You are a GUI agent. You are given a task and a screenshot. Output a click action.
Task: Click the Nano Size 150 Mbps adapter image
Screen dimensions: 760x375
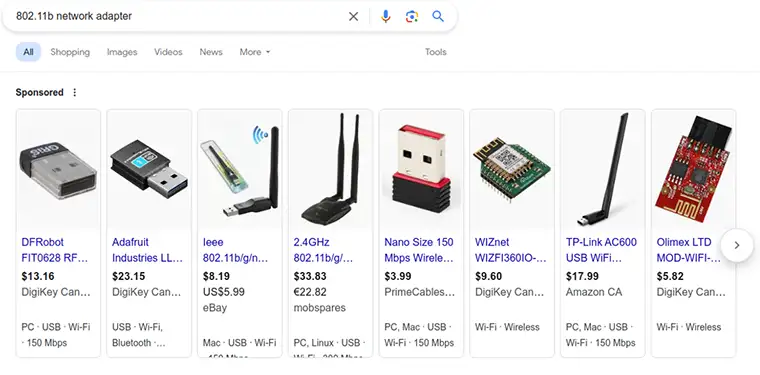coord(421,169)
